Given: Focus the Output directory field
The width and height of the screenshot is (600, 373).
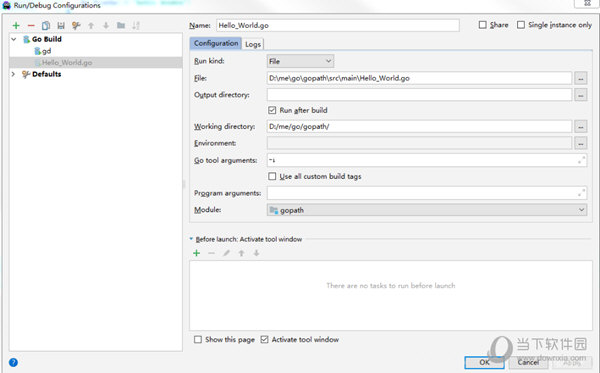Looking at the screenshot, I should point(419,95).
